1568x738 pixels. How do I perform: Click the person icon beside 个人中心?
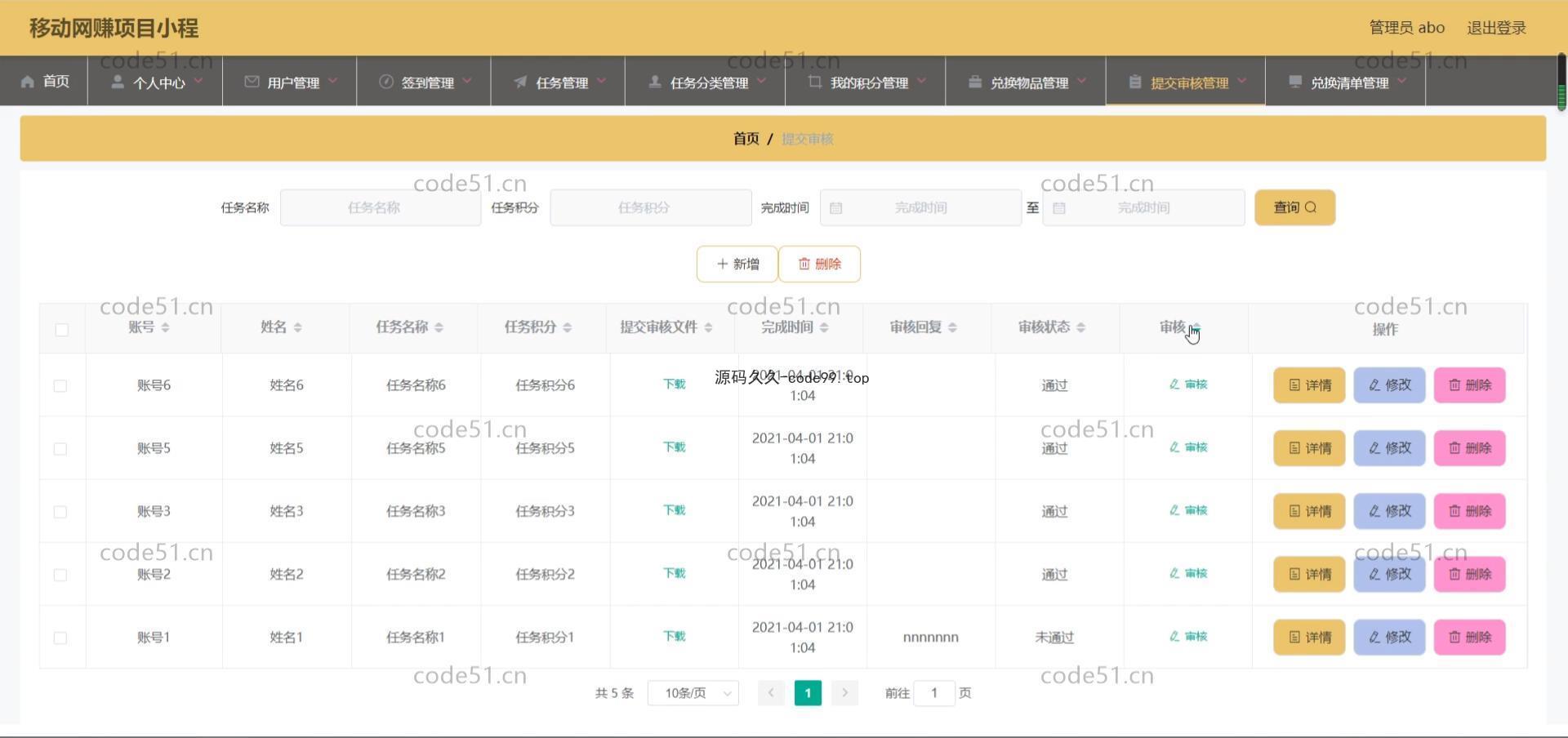coord(118,82)
